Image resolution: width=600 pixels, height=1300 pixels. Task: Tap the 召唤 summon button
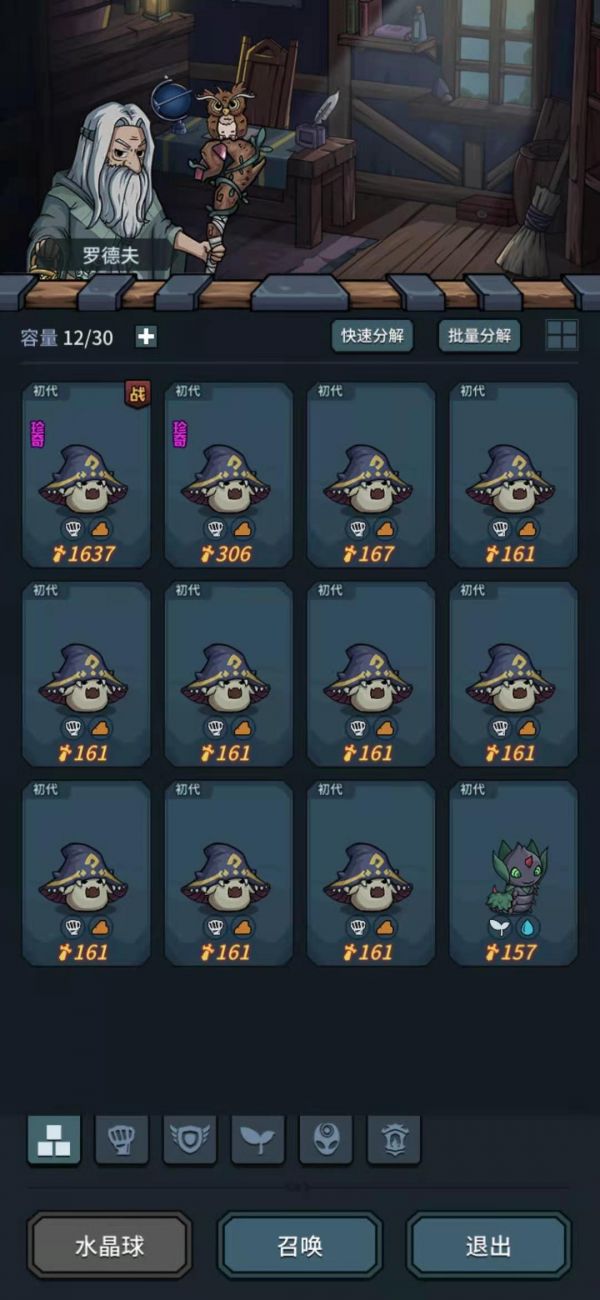tap(299, 1246)
